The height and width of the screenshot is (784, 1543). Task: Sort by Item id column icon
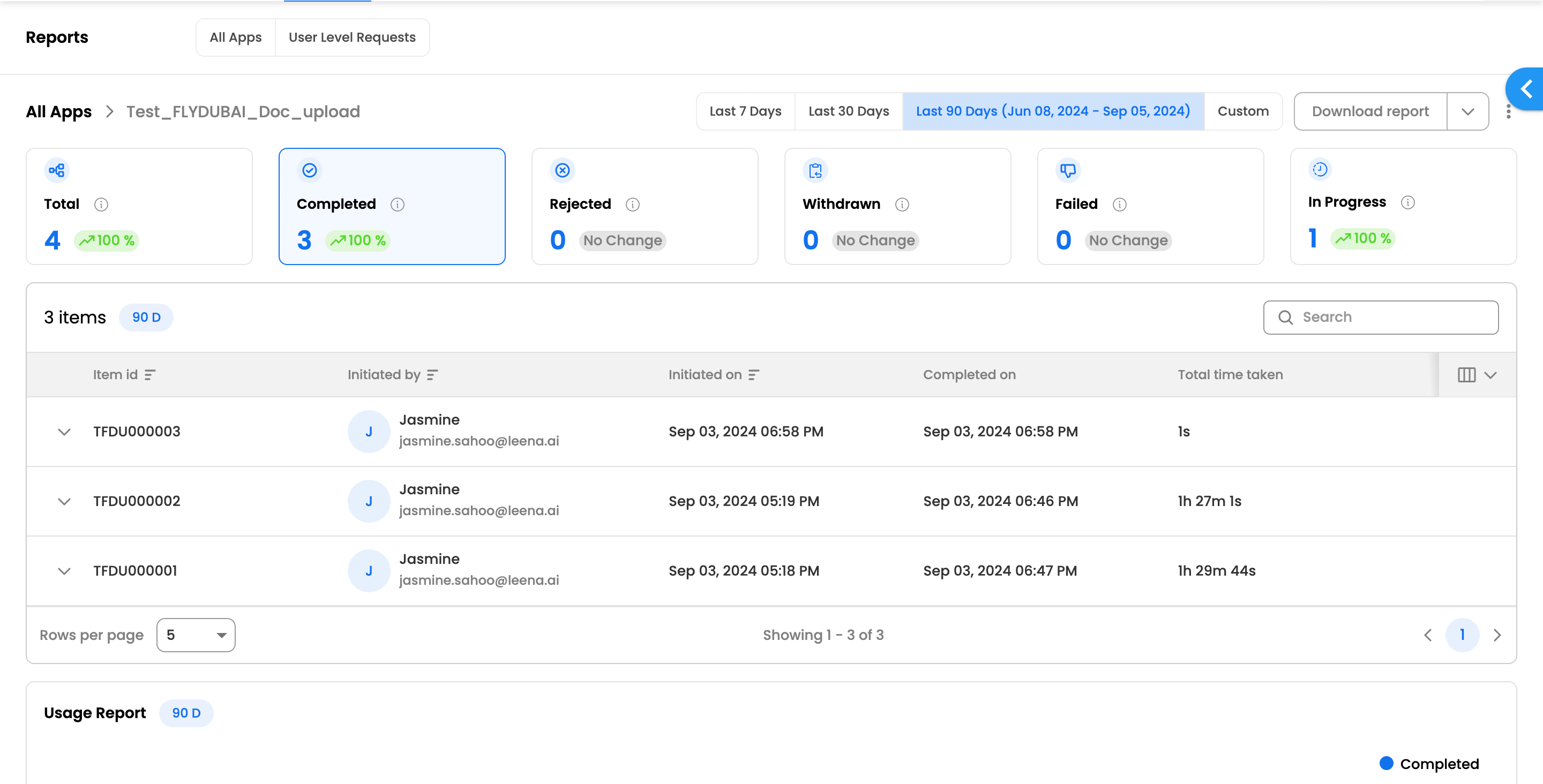[150, 375]
